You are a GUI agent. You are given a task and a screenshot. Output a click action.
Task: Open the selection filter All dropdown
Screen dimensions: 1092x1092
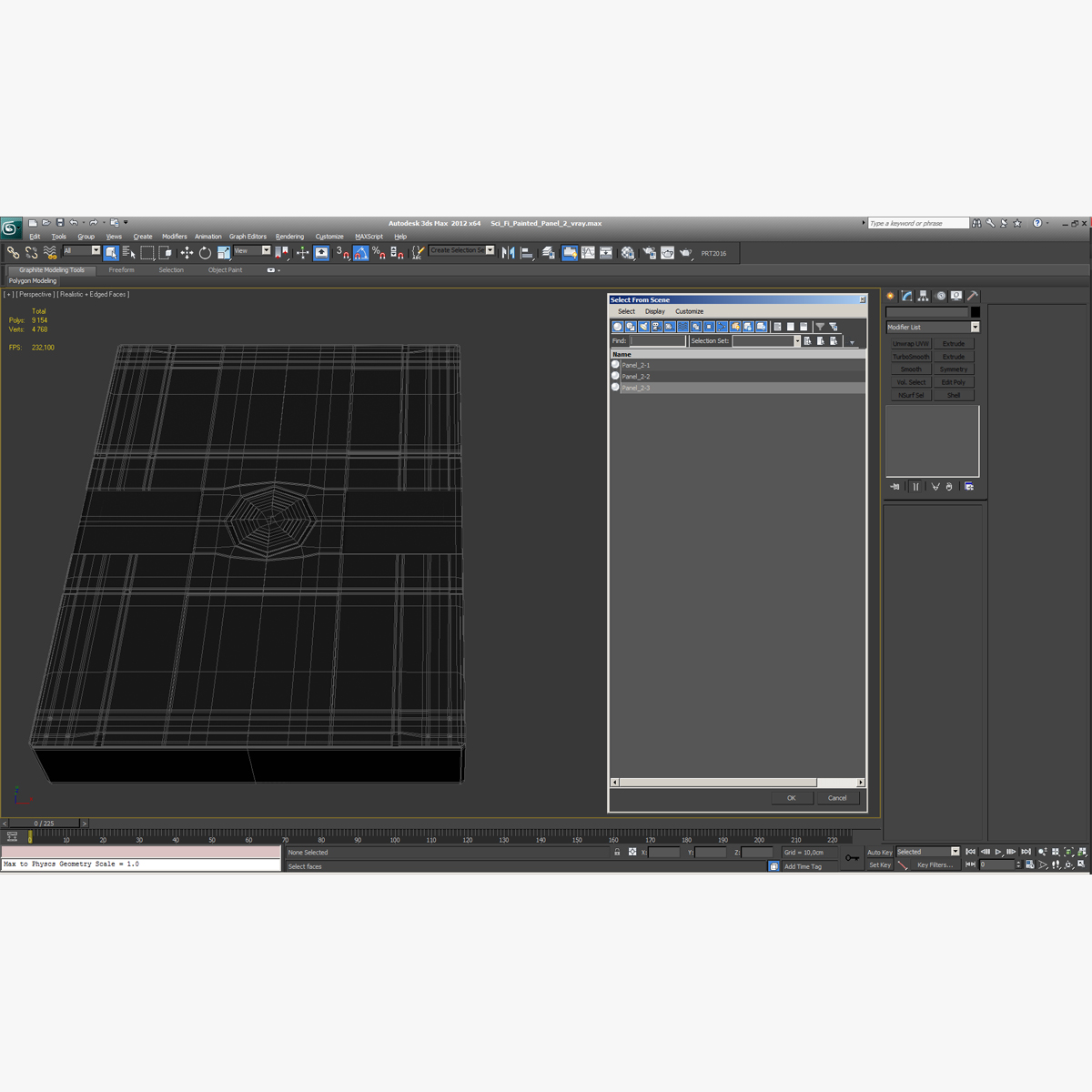[x=81, y=250]
